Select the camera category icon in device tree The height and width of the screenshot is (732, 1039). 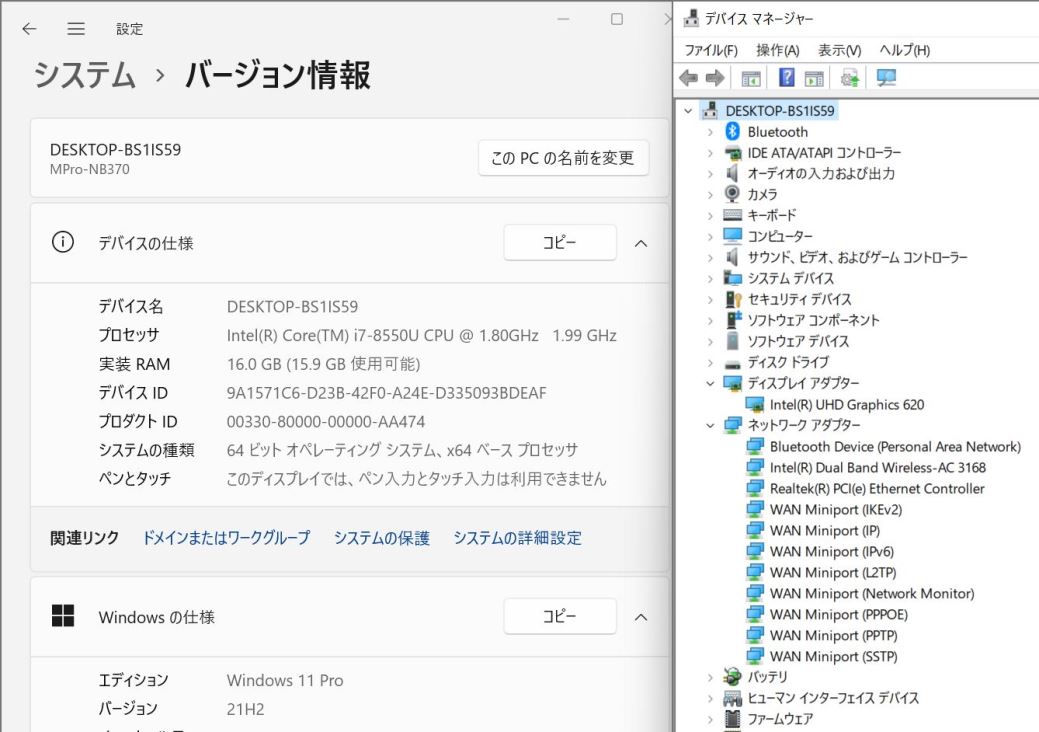(732, 194)
